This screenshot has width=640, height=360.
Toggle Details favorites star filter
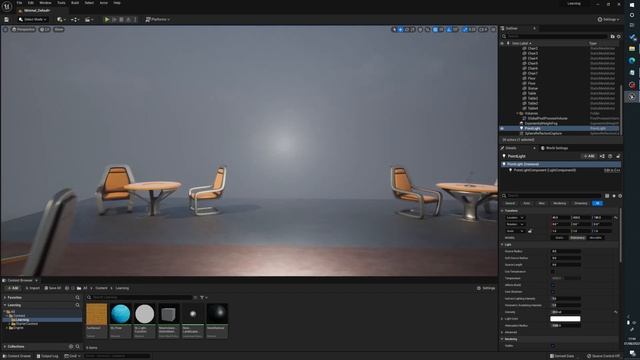tap(613, 196)
